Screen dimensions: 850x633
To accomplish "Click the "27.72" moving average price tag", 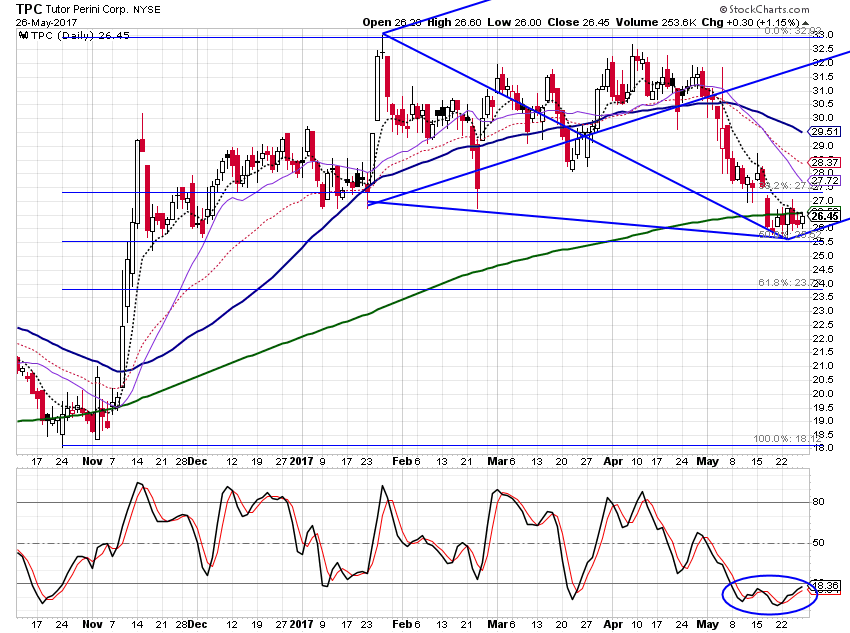I will click(x=824, y=180).
